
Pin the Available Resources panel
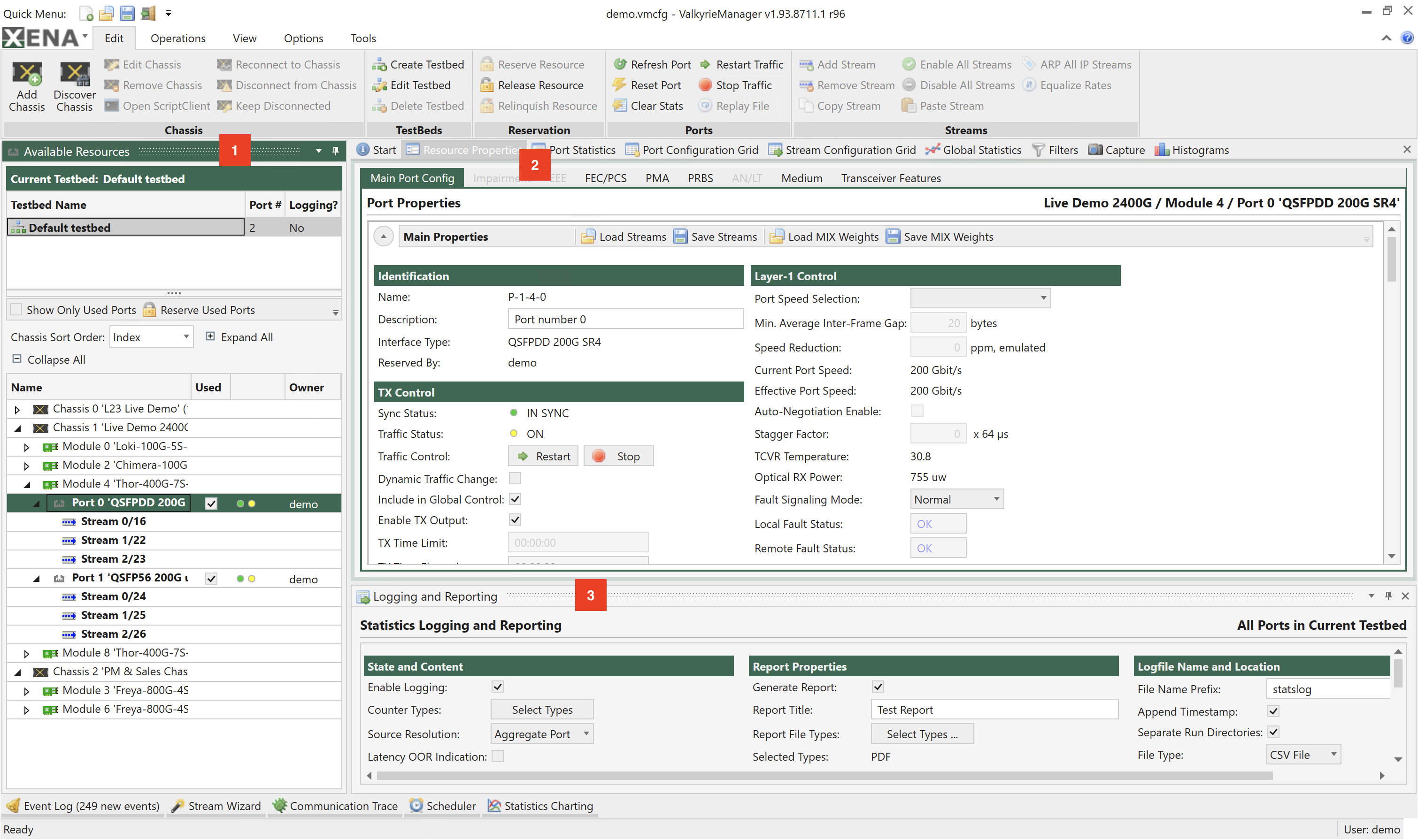[x=335, y=151]
